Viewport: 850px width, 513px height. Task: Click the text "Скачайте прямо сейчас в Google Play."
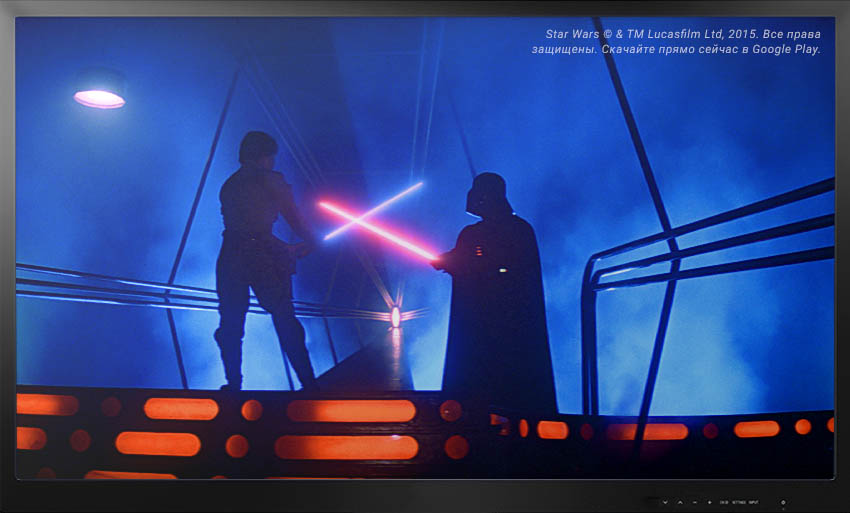pyautogui.click(x=711, y=49)
